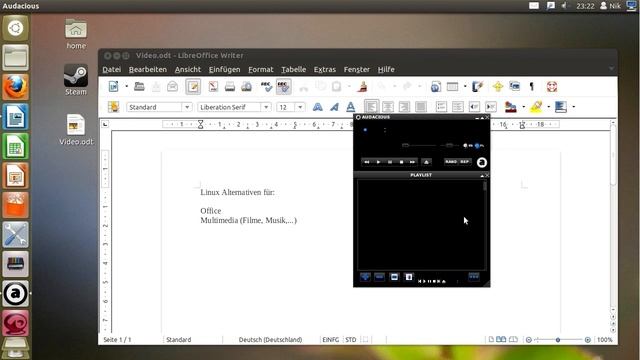Click the Increase Indent icon

(x=491, y=107)
